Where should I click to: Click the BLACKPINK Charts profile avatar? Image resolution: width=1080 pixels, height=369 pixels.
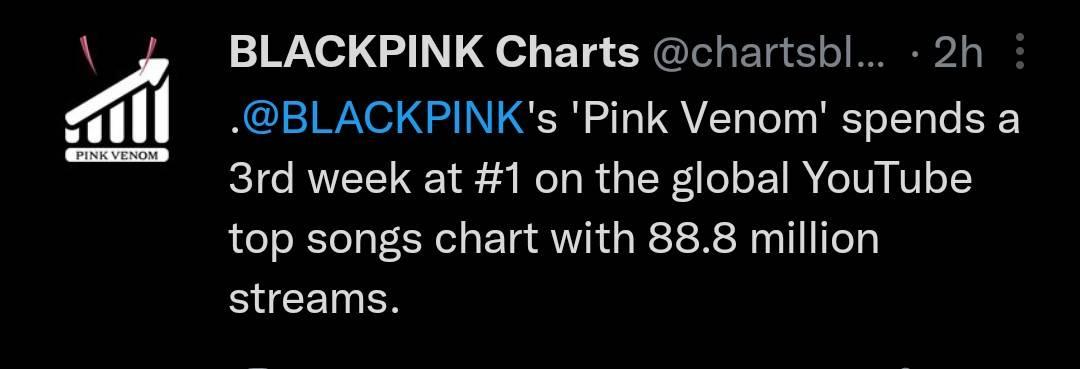117,100
